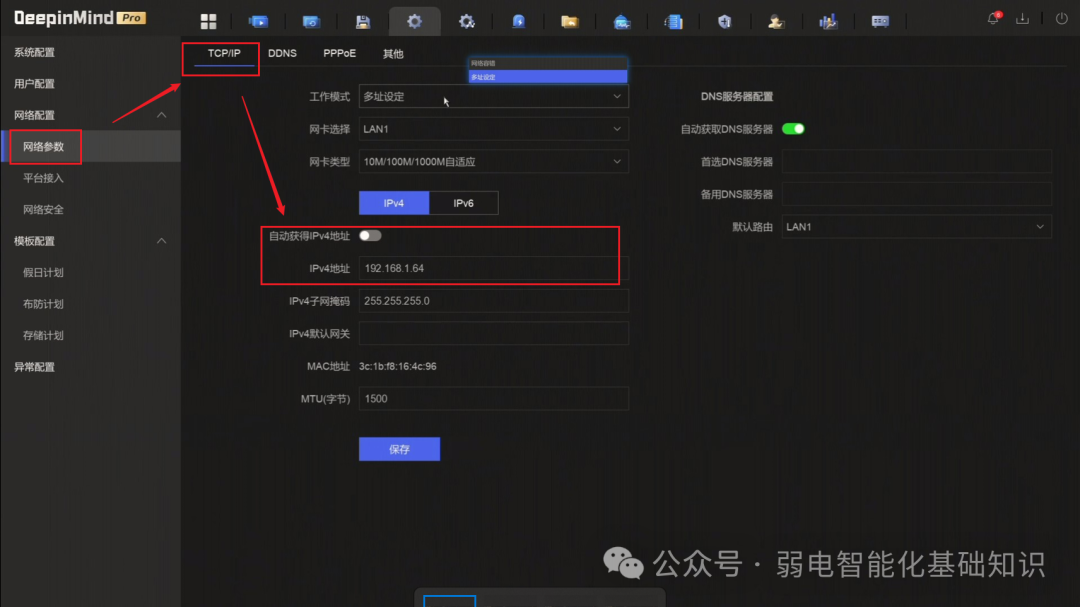The width and height of the screenshot is (1080, 607).
Task: Open the blue log notebook icon
Action: click(x=673, y=21)
